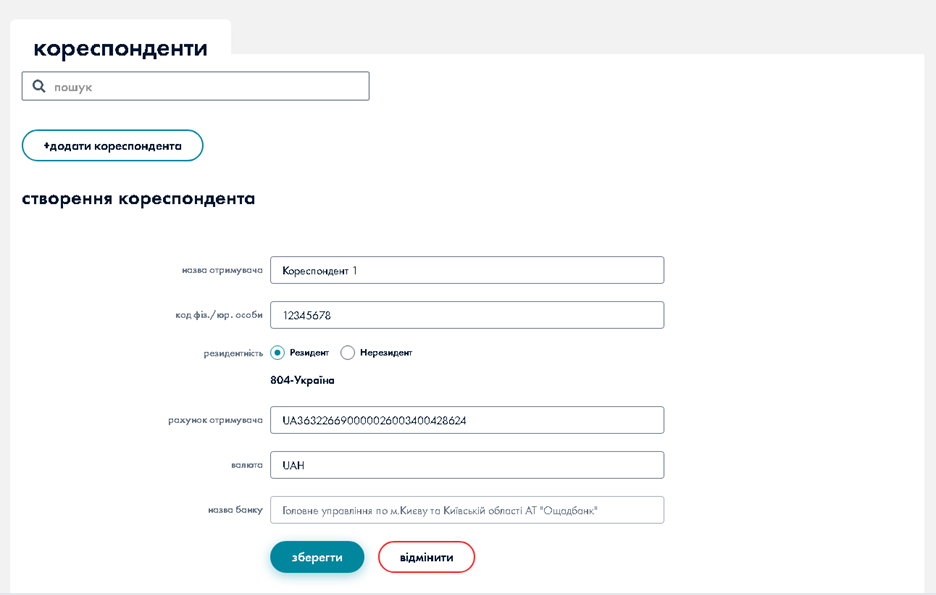
Task: Click the 804-Україна country text
Action: [x=302, y=380]
